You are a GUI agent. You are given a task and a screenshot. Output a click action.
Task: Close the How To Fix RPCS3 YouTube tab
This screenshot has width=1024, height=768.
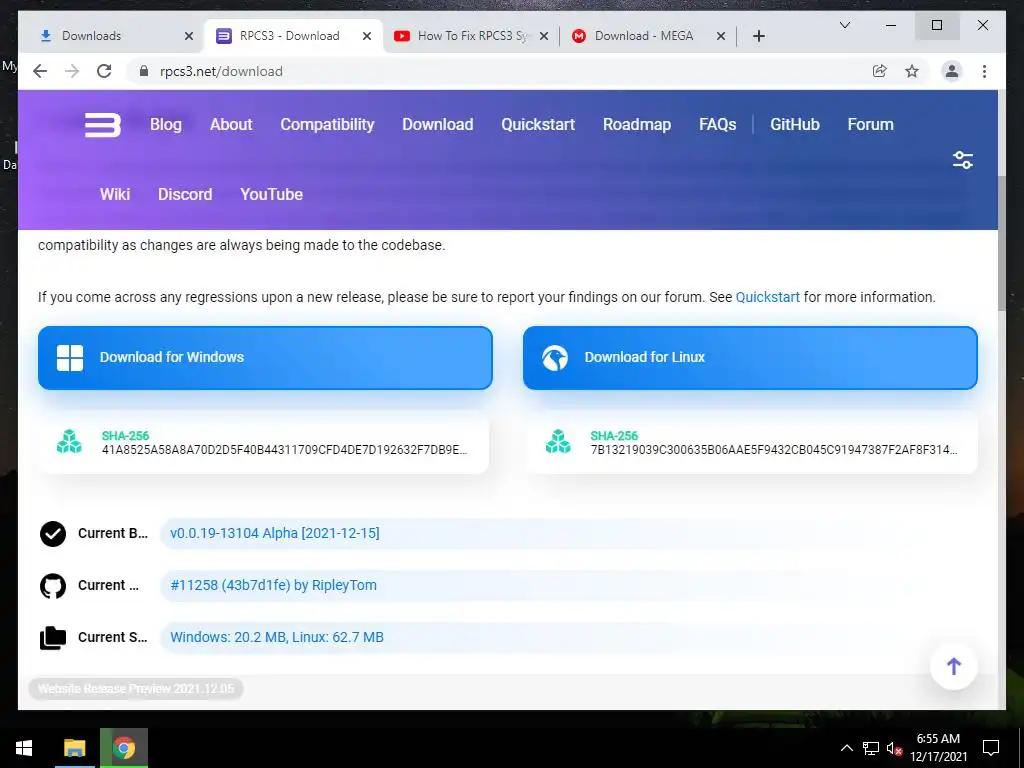click(544, 36)
